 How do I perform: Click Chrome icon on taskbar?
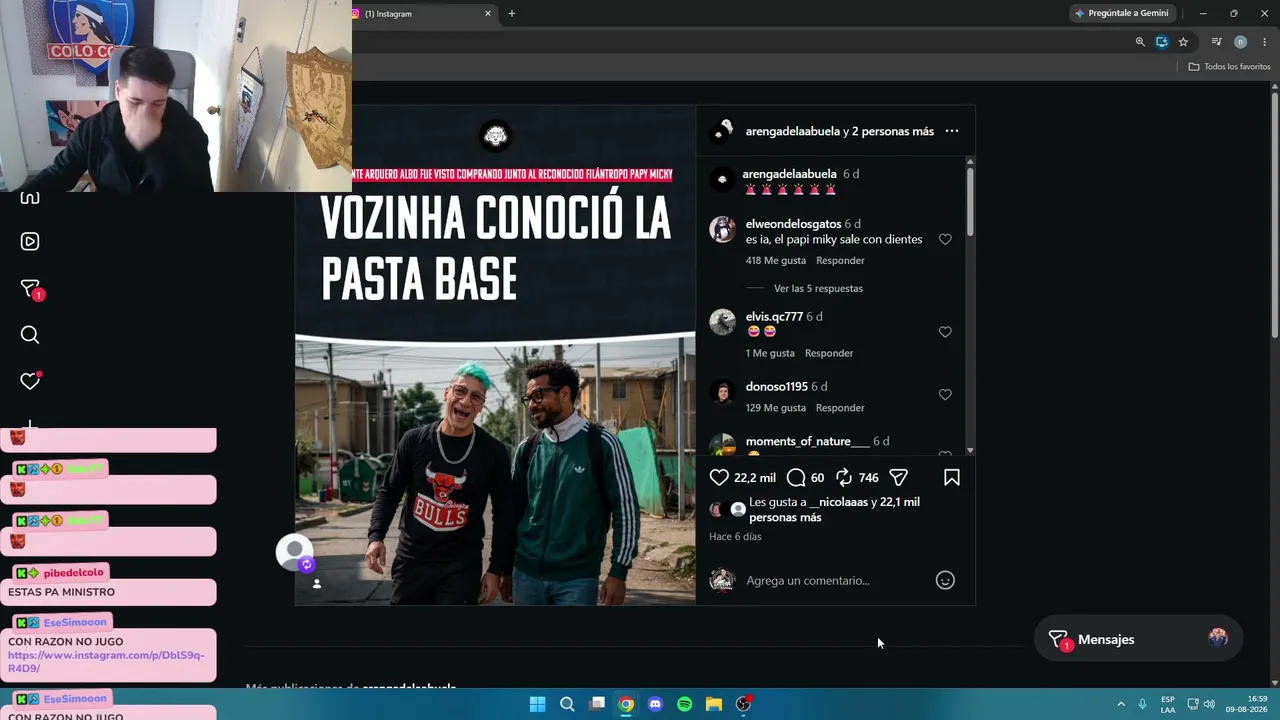626,704
